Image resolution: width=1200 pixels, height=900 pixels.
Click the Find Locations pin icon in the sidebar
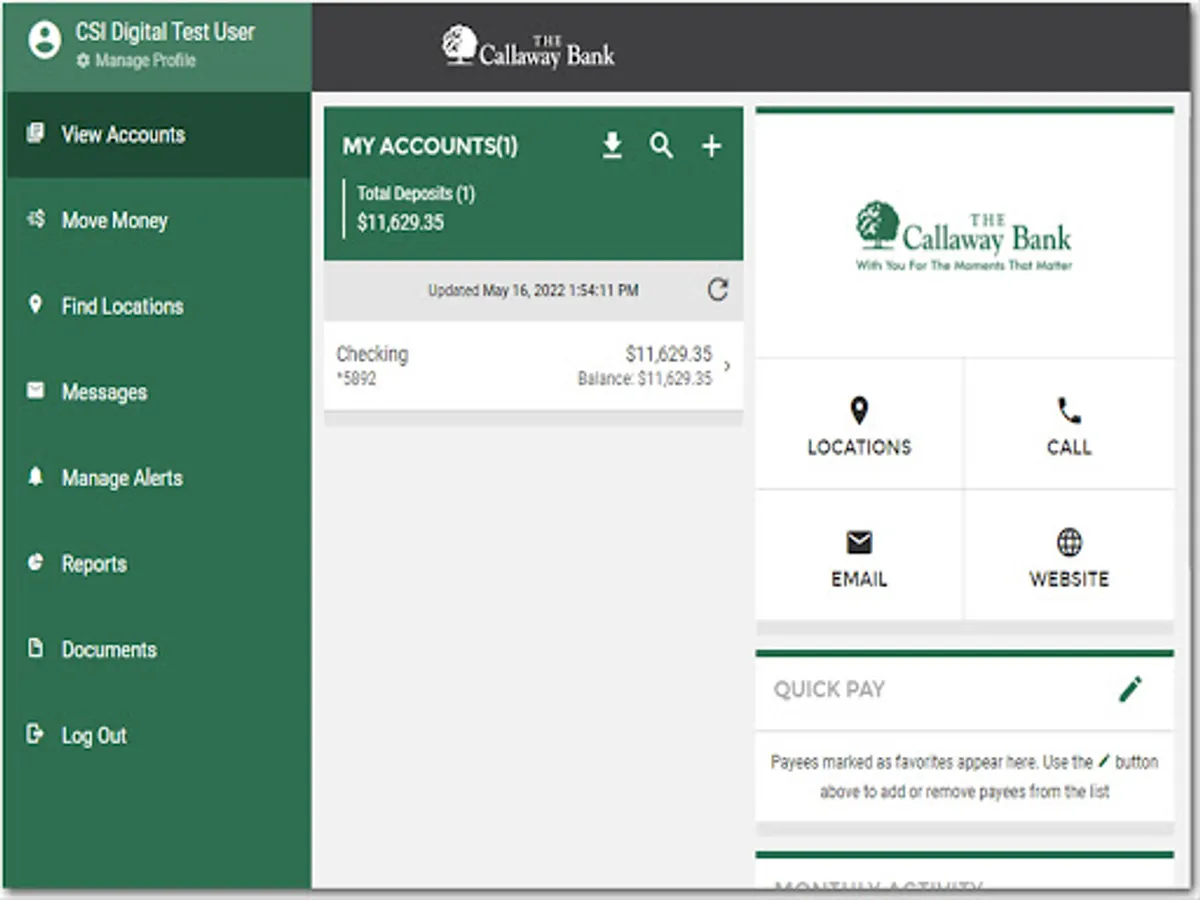[x=35, y=304]
